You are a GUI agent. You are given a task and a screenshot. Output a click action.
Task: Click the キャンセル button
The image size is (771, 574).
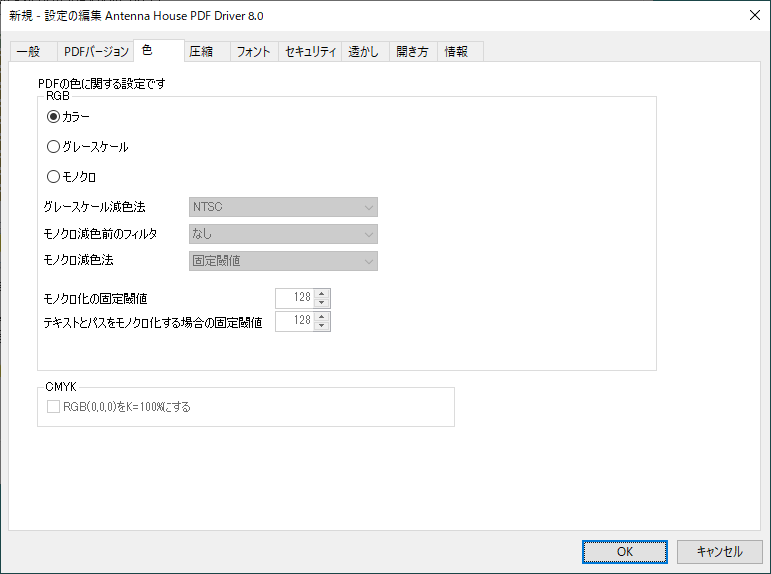(x=719, y=552)
